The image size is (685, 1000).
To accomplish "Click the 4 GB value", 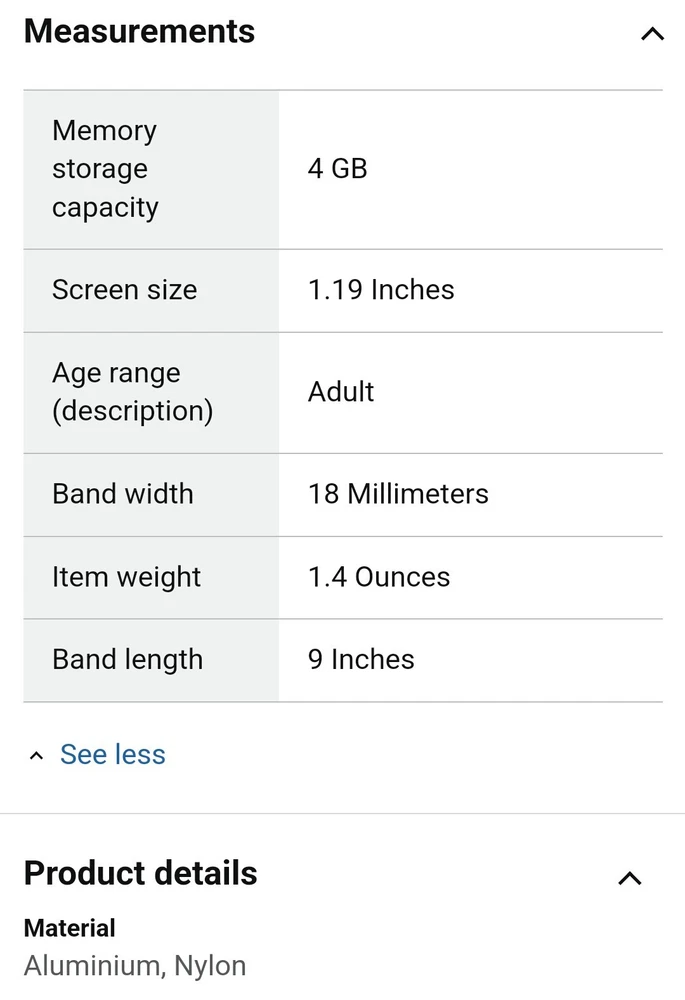I will (337, 169).
